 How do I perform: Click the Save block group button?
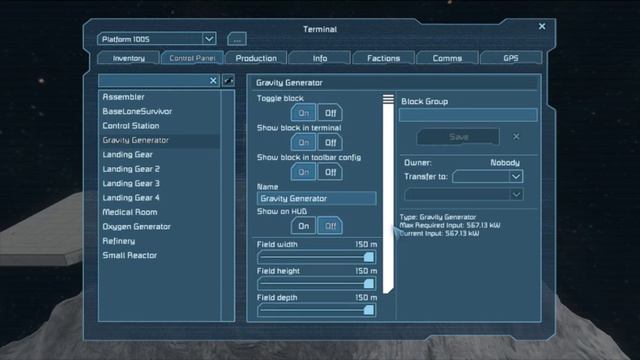point(458,137)
